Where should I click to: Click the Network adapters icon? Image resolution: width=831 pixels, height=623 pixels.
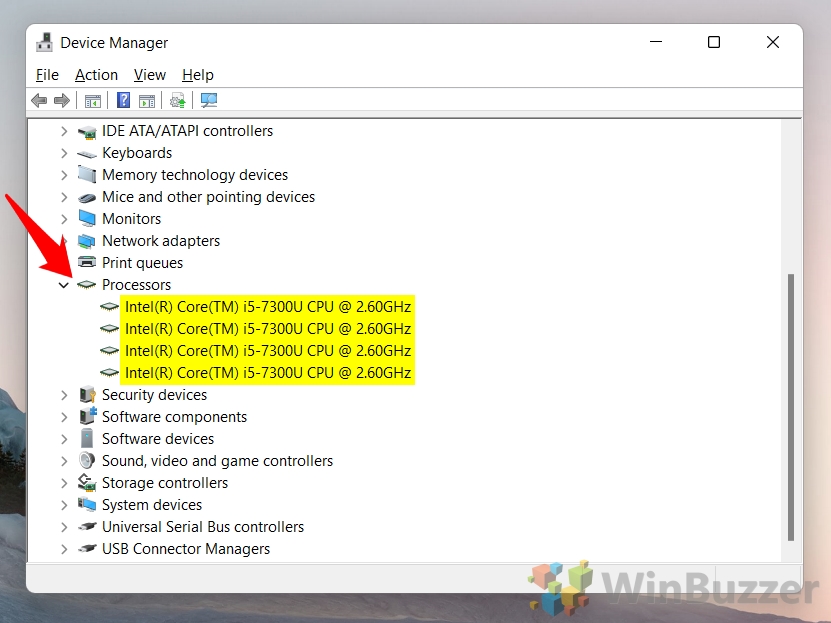click(x=87, y=241)
